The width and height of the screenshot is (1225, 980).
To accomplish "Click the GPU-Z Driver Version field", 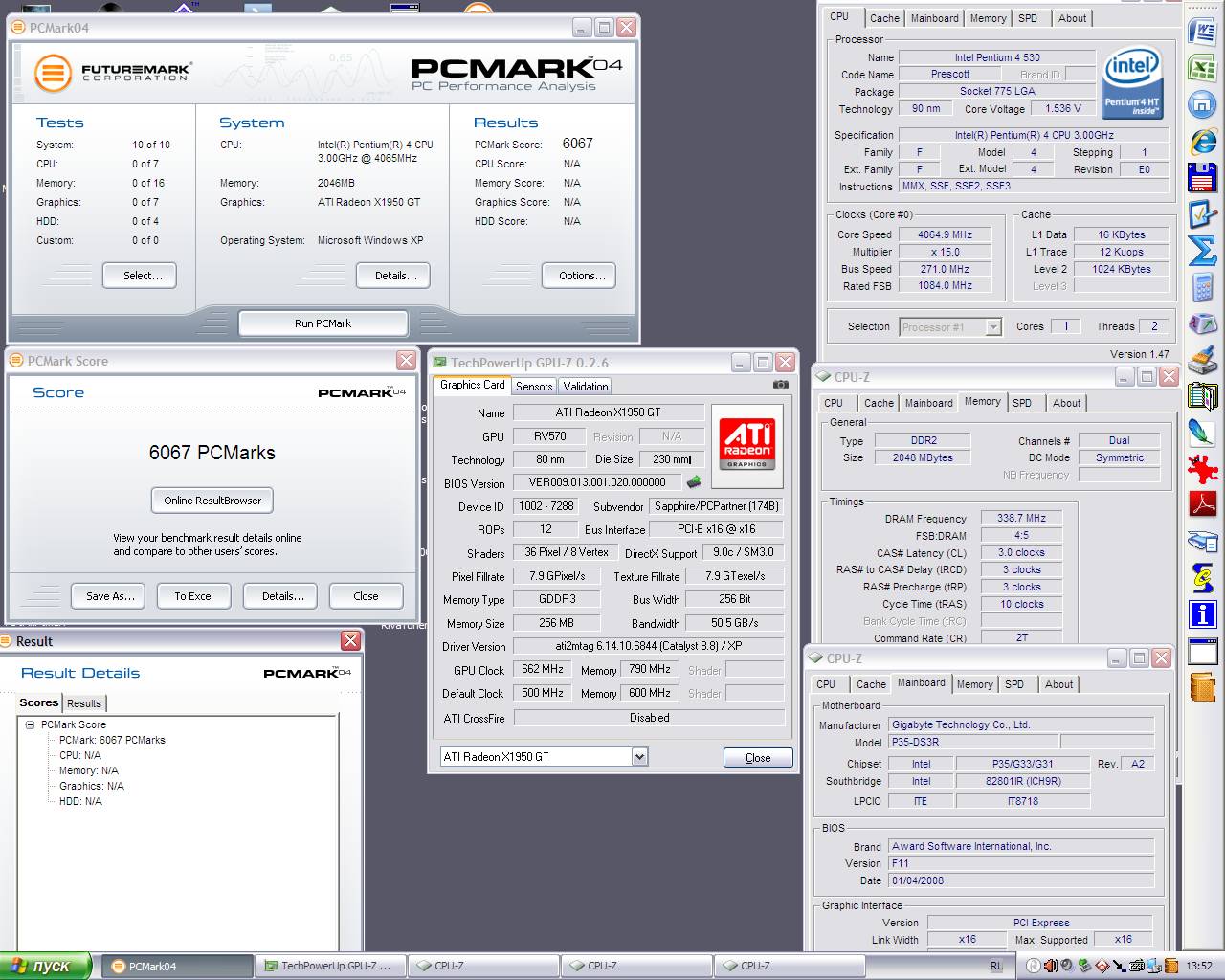I will [x=649, y=646].
